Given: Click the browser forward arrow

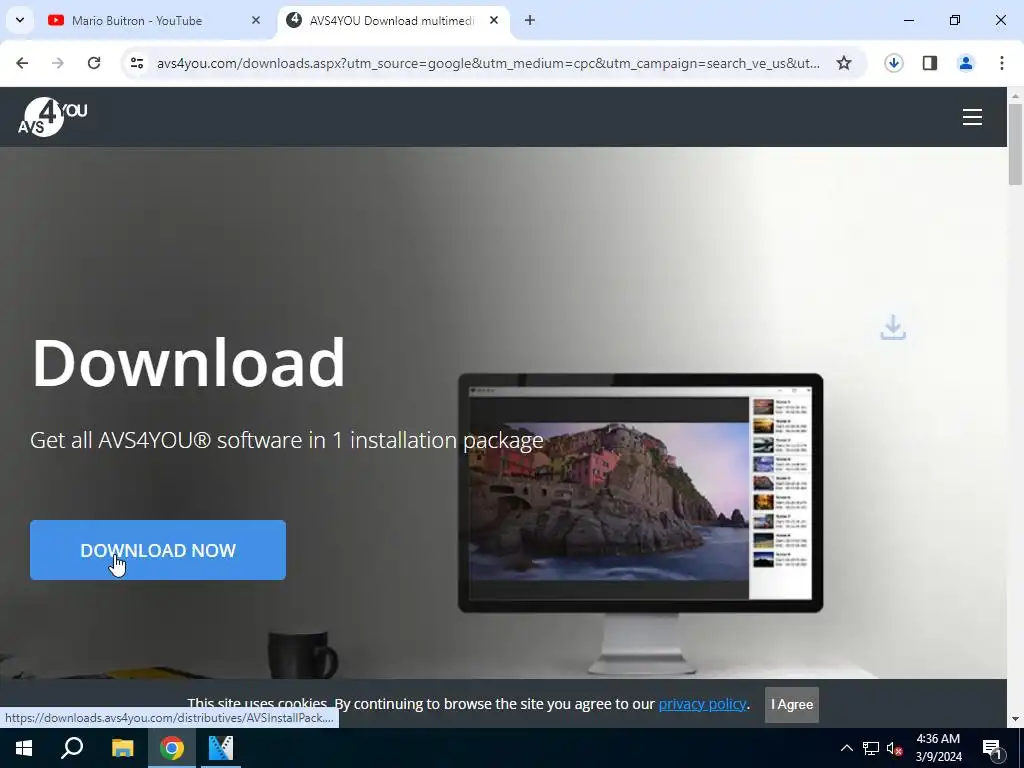Looking at the screenshot, I should (58, 63).
